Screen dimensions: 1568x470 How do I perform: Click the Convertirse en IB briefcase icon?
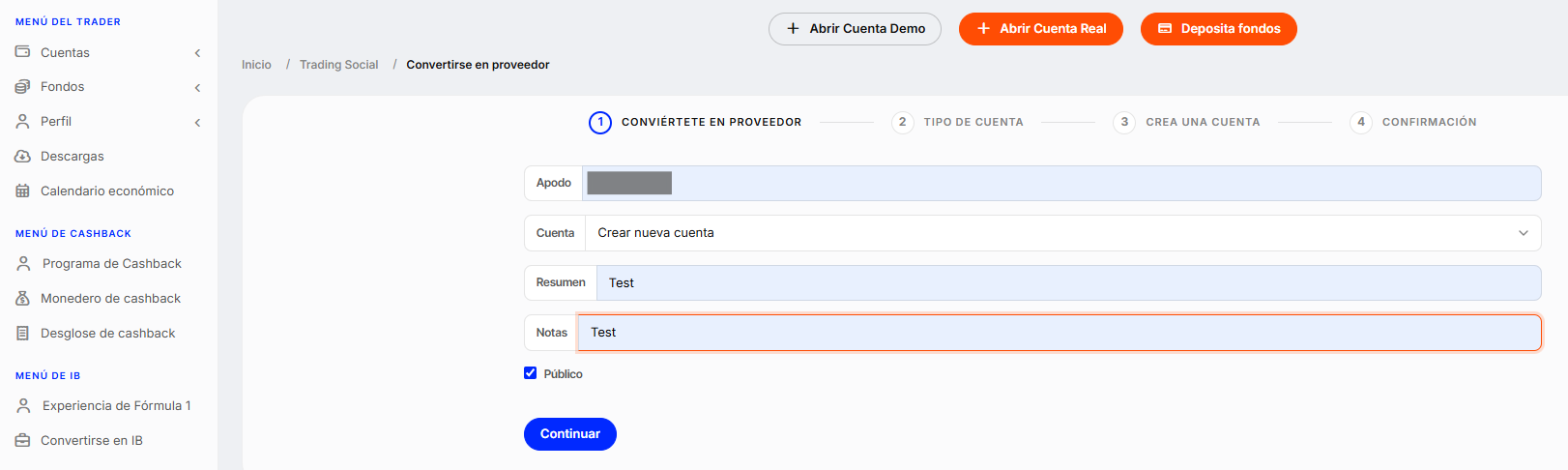(22, 441)
